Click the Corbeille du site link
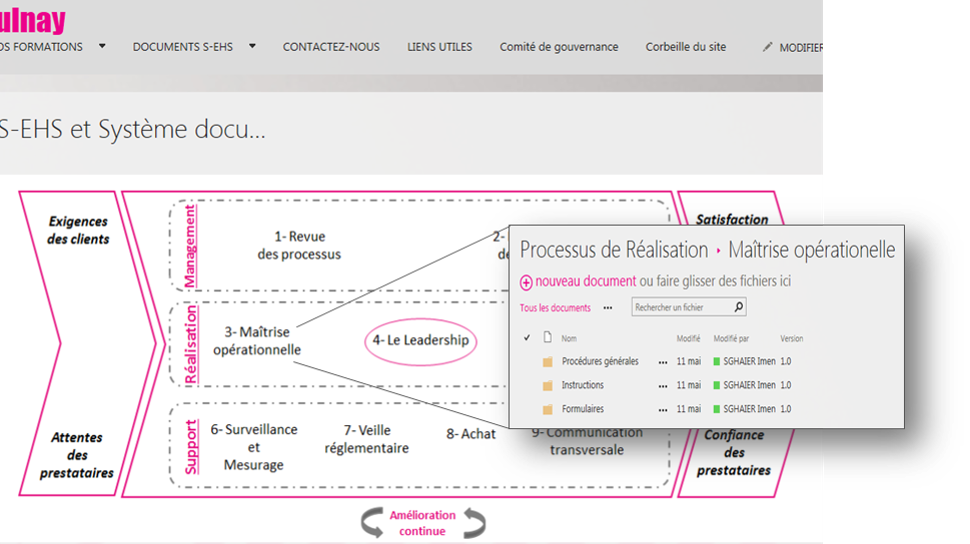The width and height of the screenshot is (970, 544). coord(686,47)
